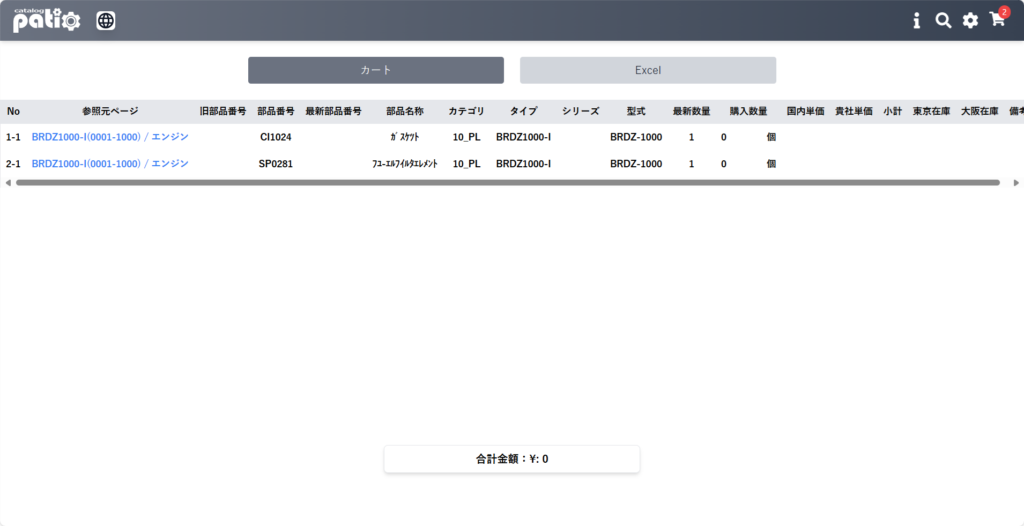
Task: Open the shopping cart icon with badge
Action: [x=998, y=20]
